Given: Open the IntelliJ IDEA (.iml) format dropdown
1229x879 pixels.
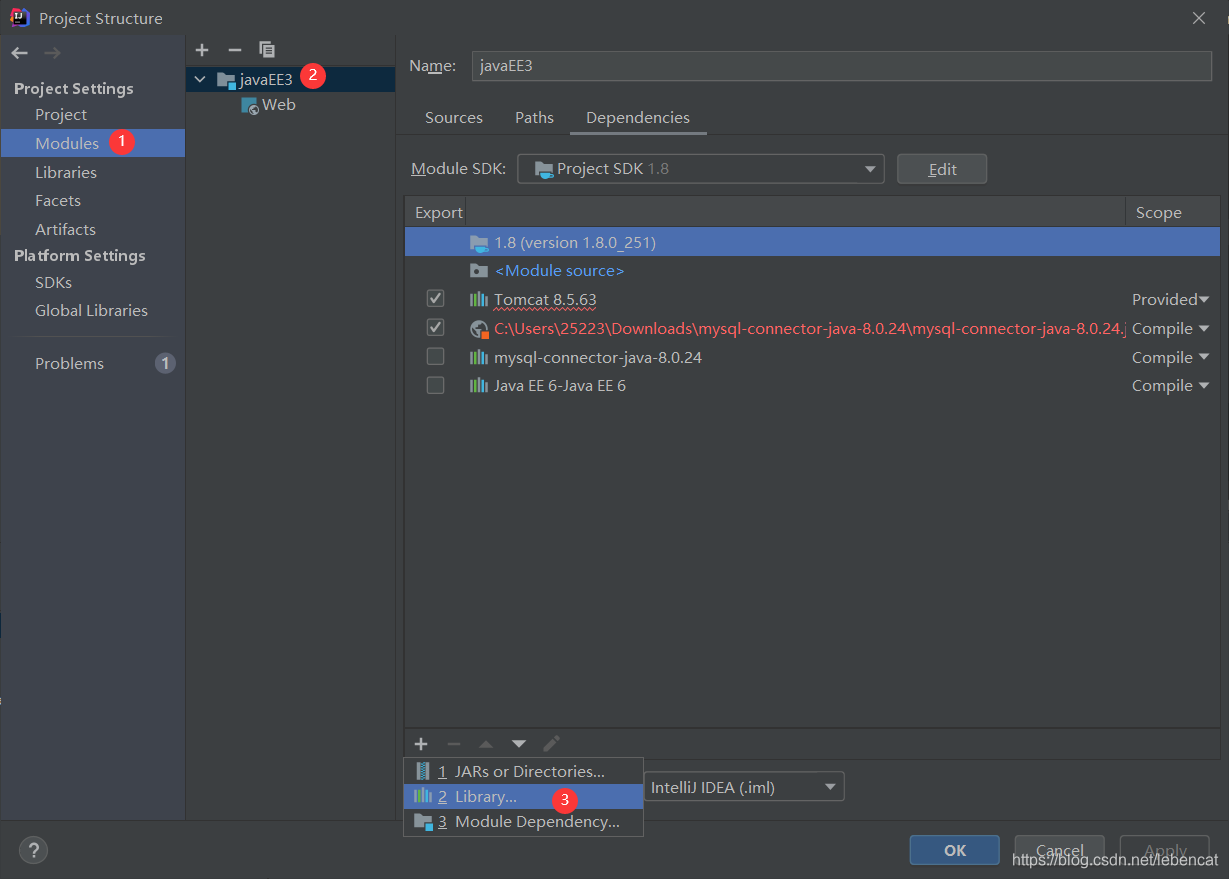Looking at the screenshot, I should click(x=743, y=787).
